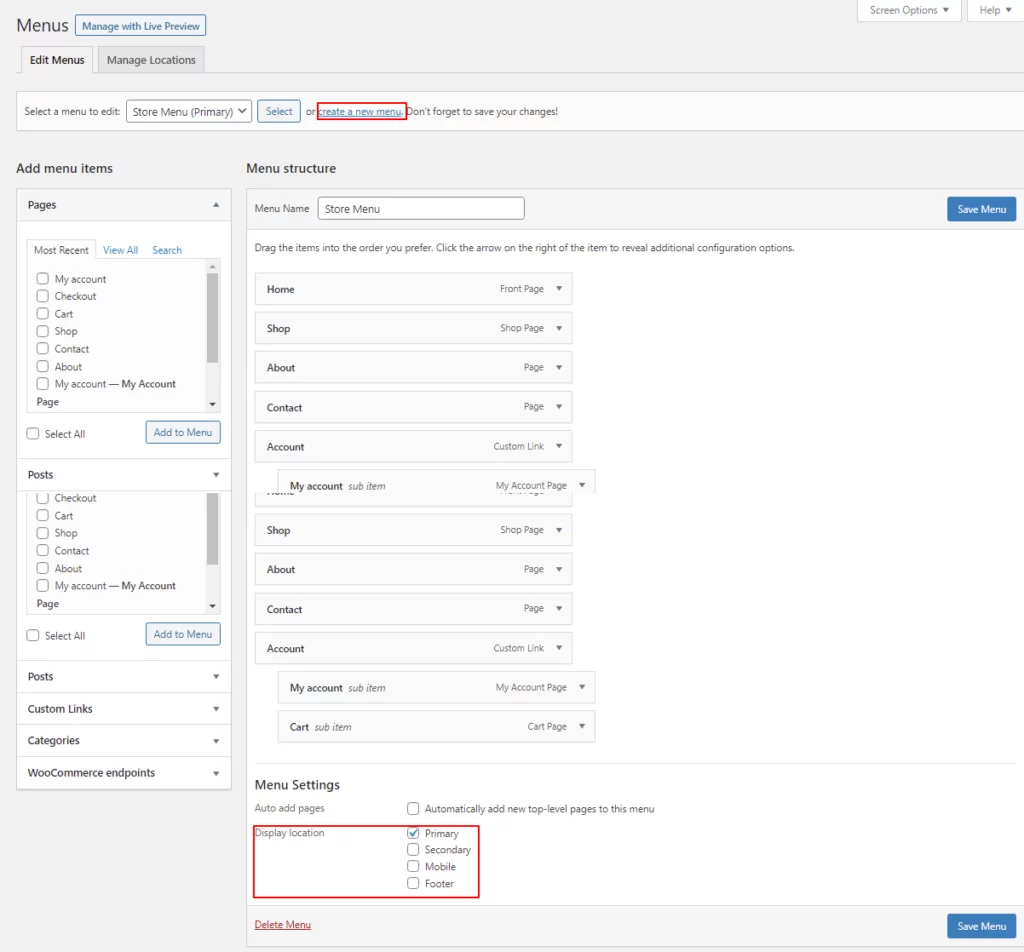Image resolution: width=1024 pixels, height=952 pixels.
Task: Check automatically add new top-level pages
Action: click(x=413, y=808)
